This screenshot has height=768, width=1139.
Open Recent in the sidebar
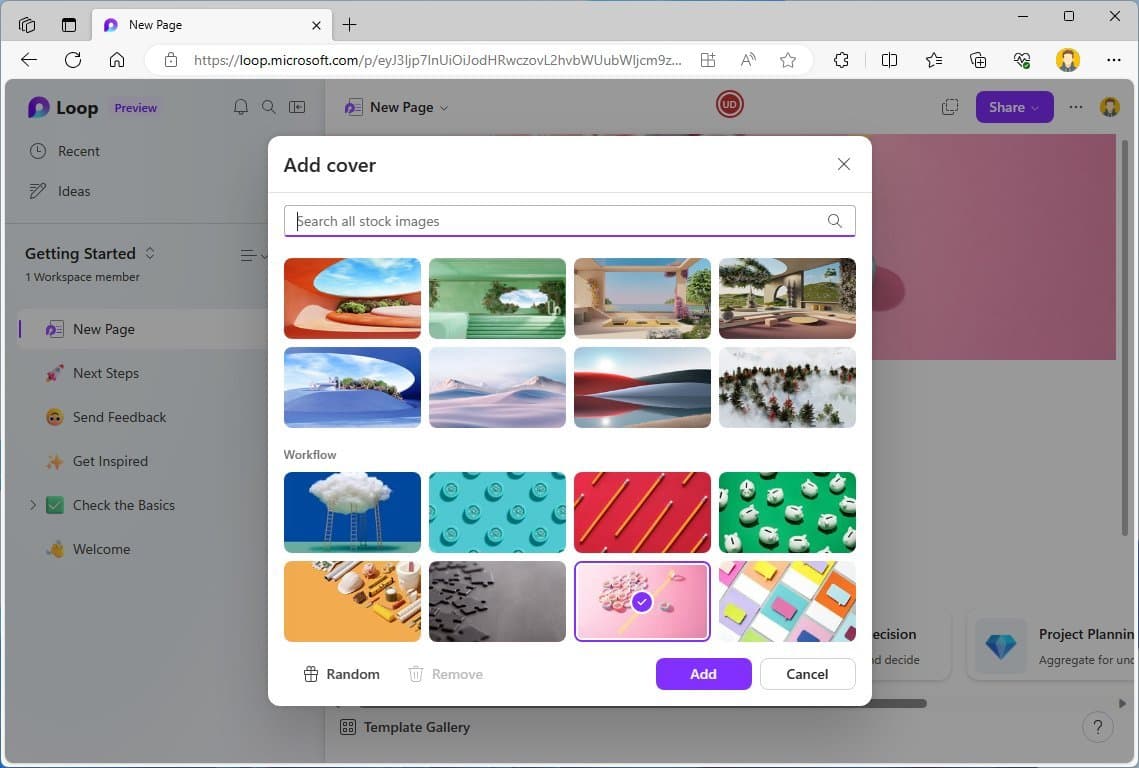[78, 151]
